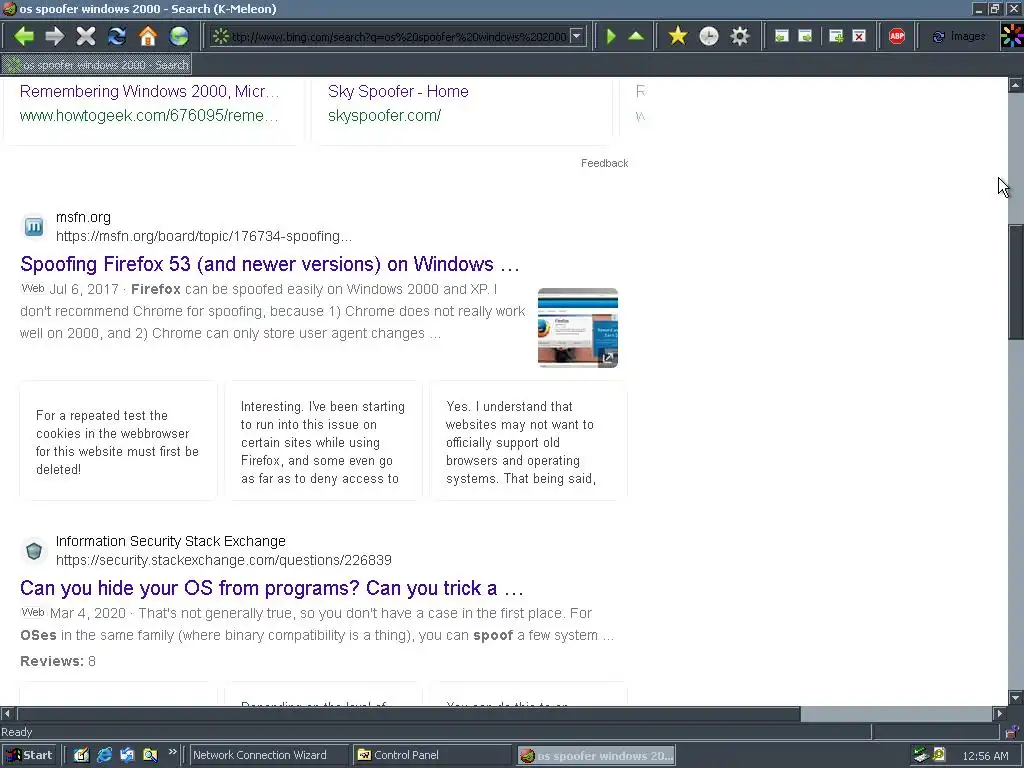Open the Firefox screenshot thumbnail
1024x768 pixels.
point(577,328)
